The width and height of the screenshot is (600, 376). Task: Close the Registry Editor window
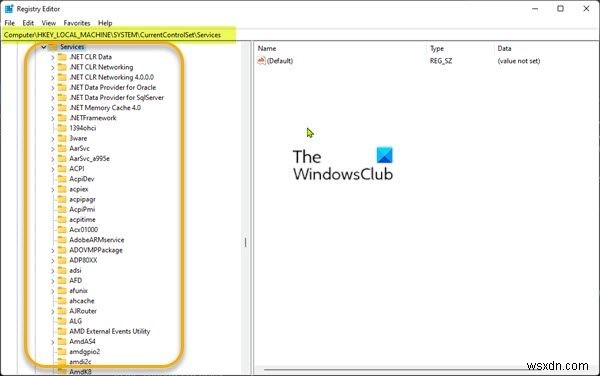click(586, 8)
